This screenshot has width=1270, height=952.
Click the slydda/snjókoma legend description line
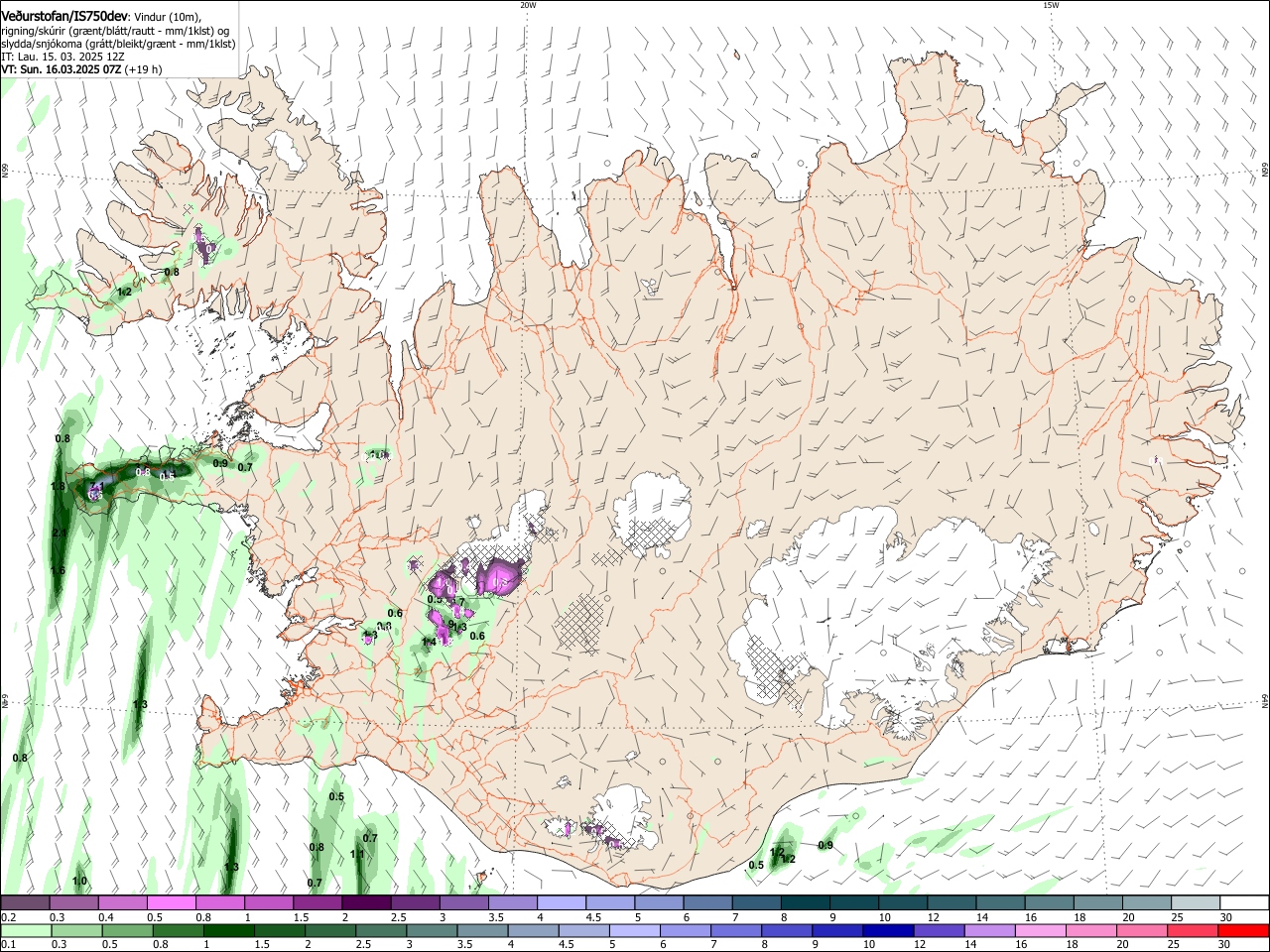click(118, 44)
